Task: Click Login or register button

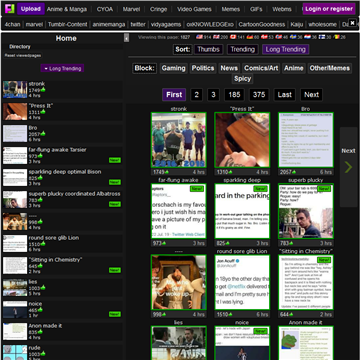Action: pyautogui.click(x=329, y=9)
